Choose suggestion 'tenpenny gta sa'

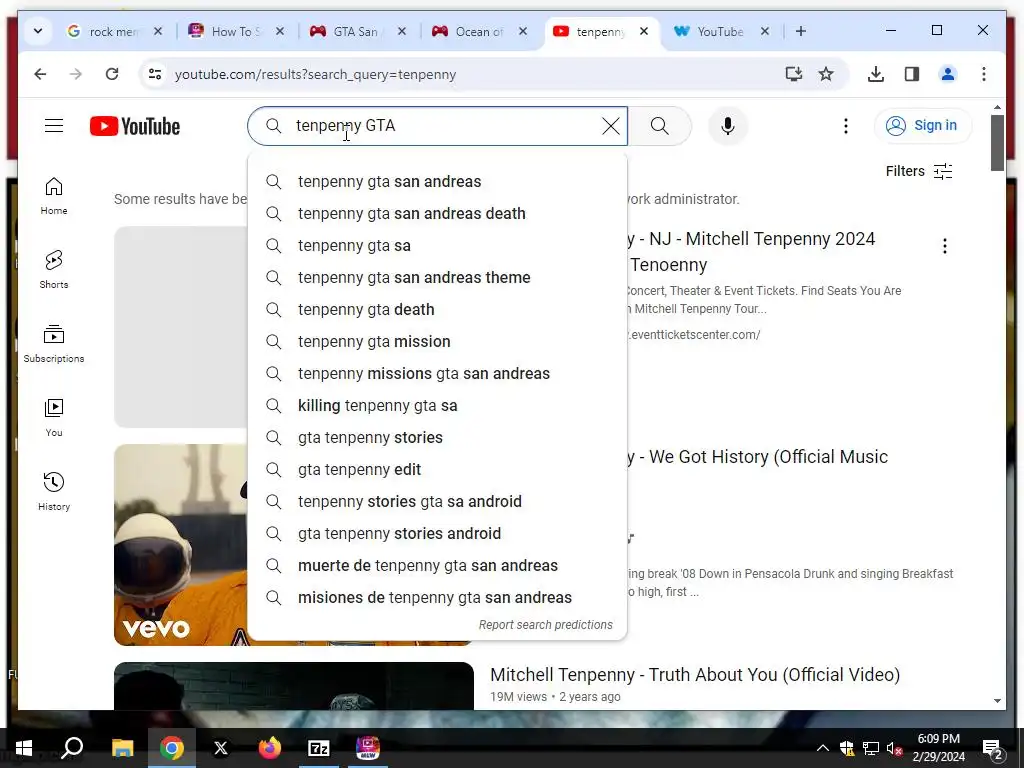[438, 246]
